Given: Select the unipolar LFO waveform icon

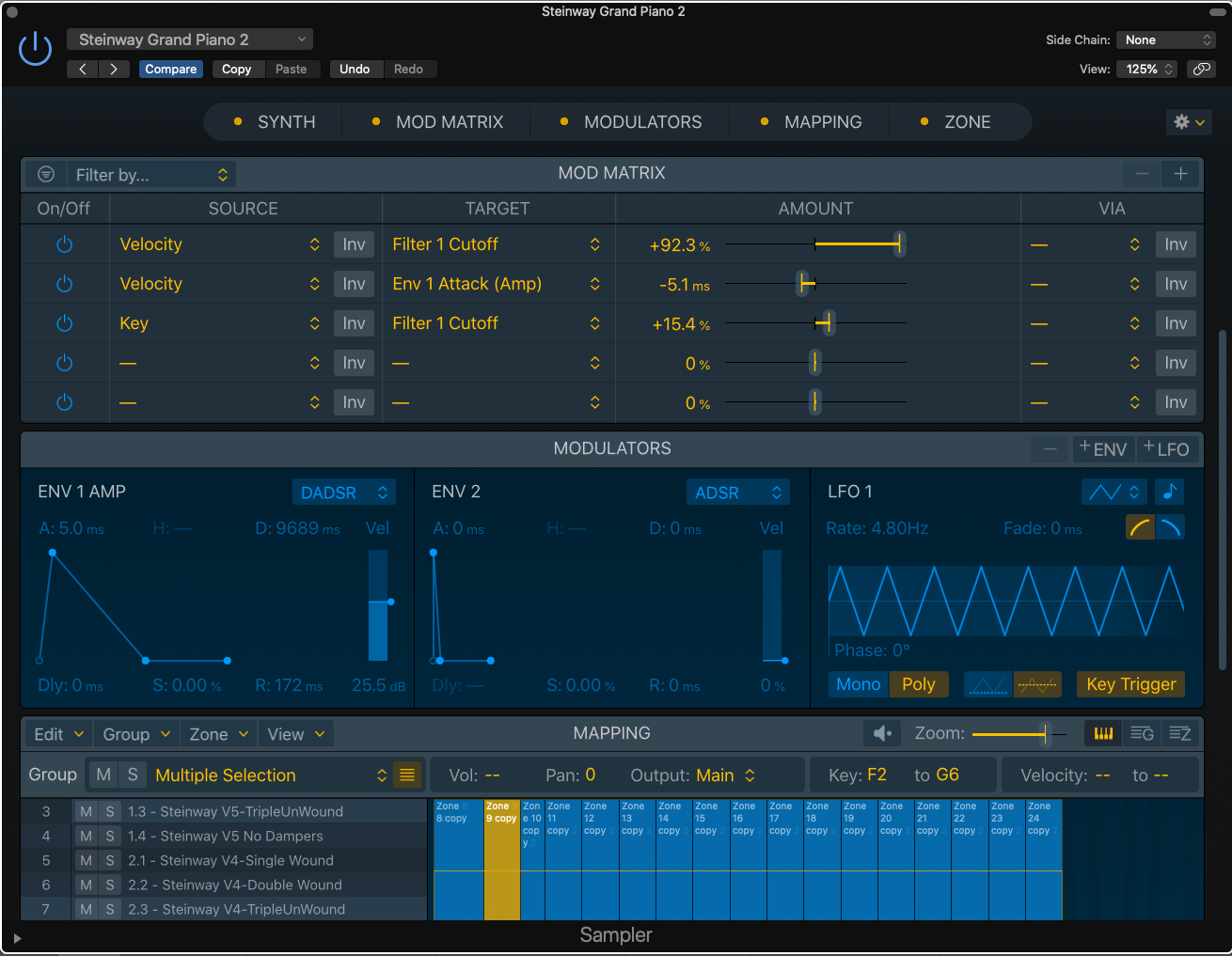Looking at the screenshot, I should [x=988, y=684].
